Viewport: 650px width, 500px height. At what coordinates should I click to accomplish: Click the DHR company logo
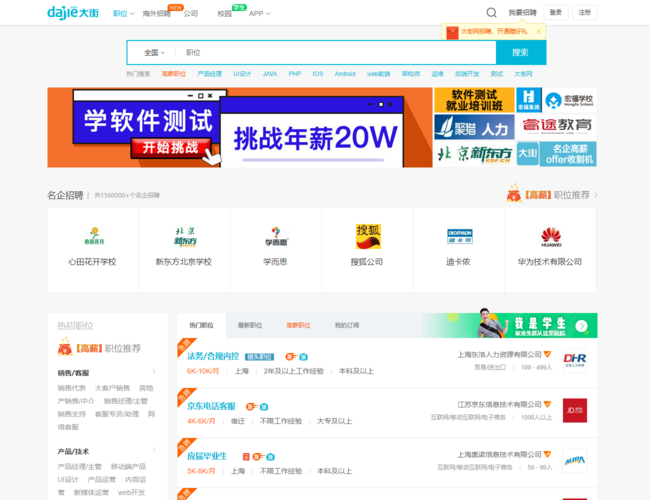click(575, 360)
